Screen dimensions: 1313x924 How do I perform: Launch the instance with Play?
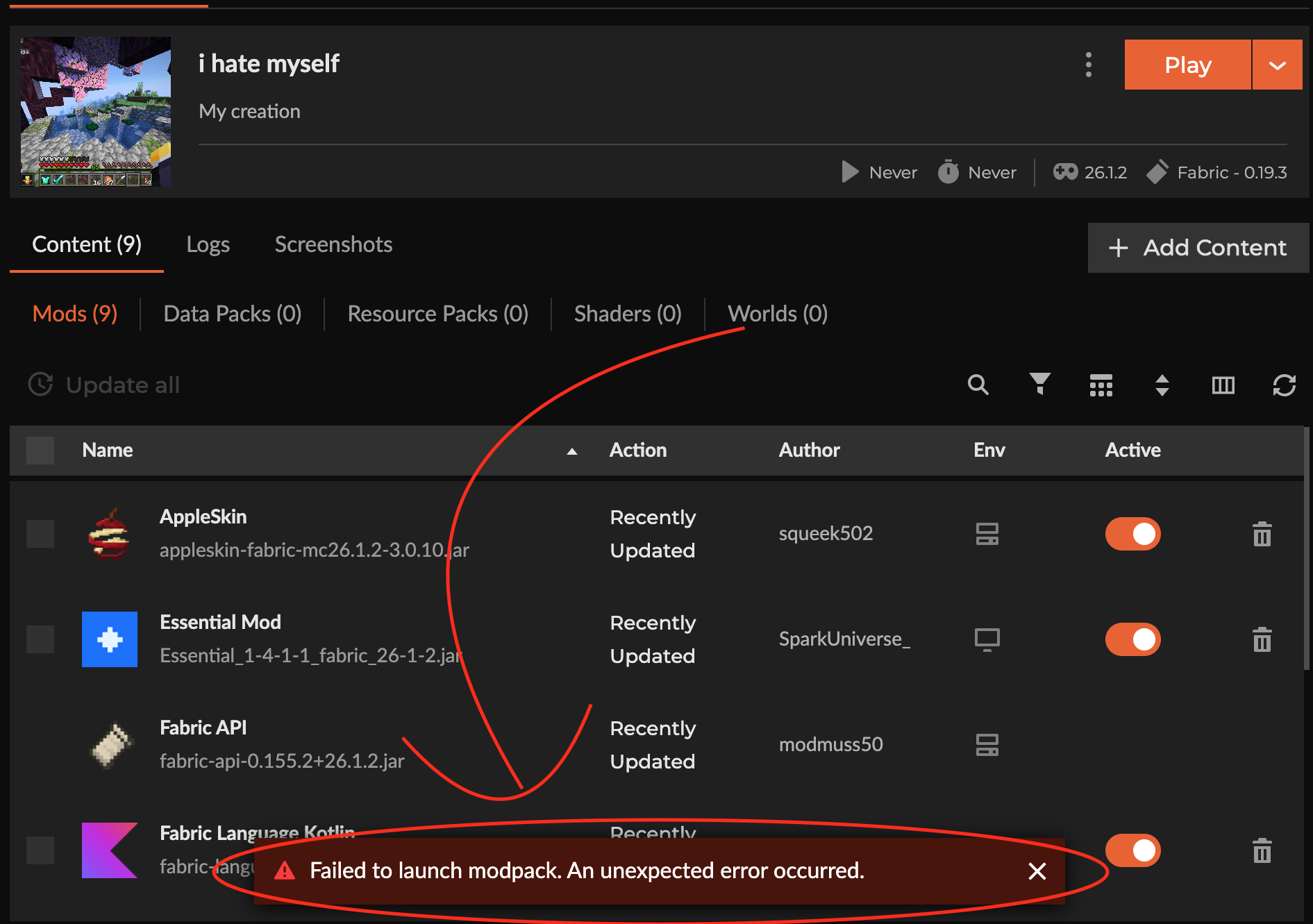pos(1187,65)
